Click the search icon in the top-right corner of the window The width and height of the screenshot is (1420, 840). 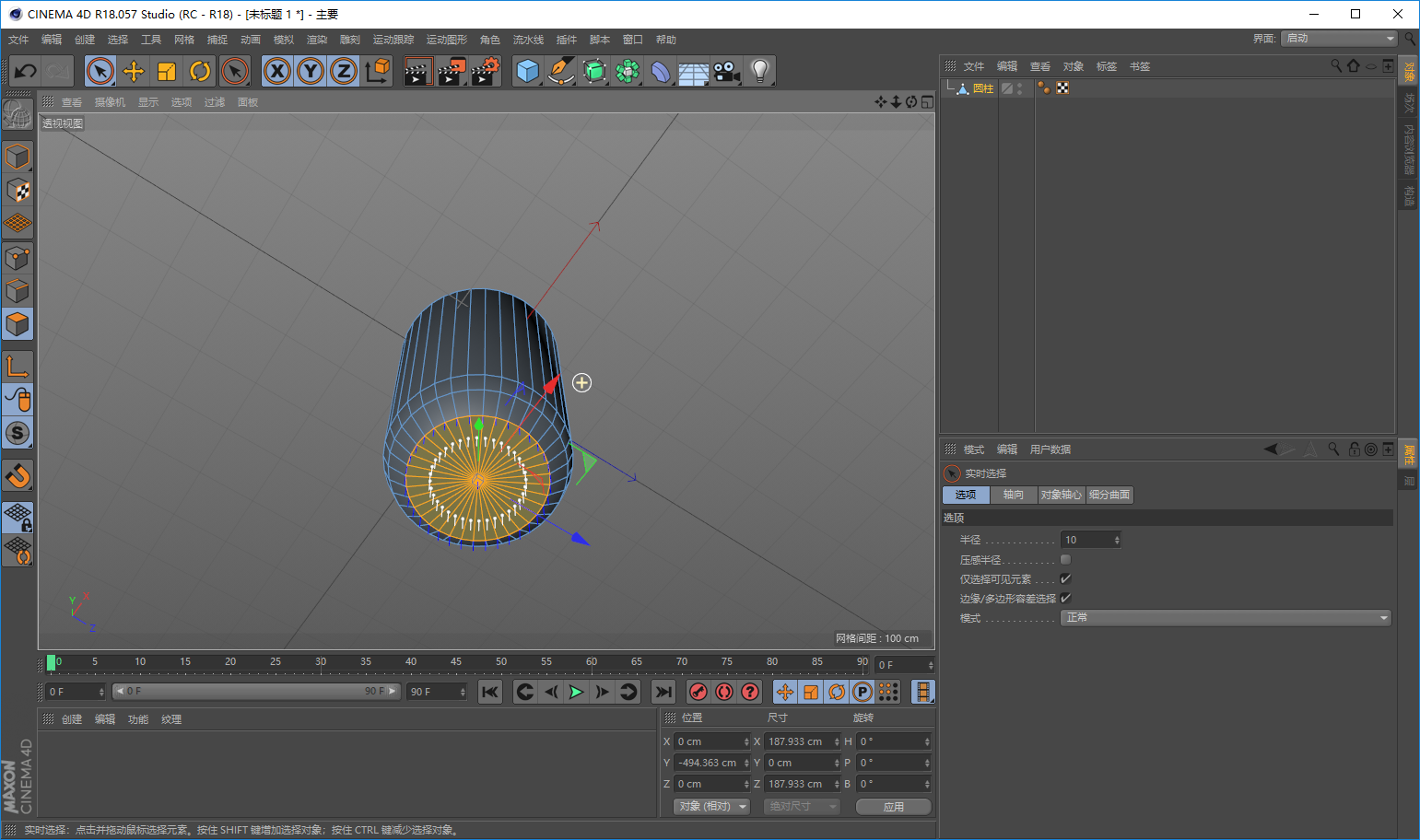tap(1410, 39)
